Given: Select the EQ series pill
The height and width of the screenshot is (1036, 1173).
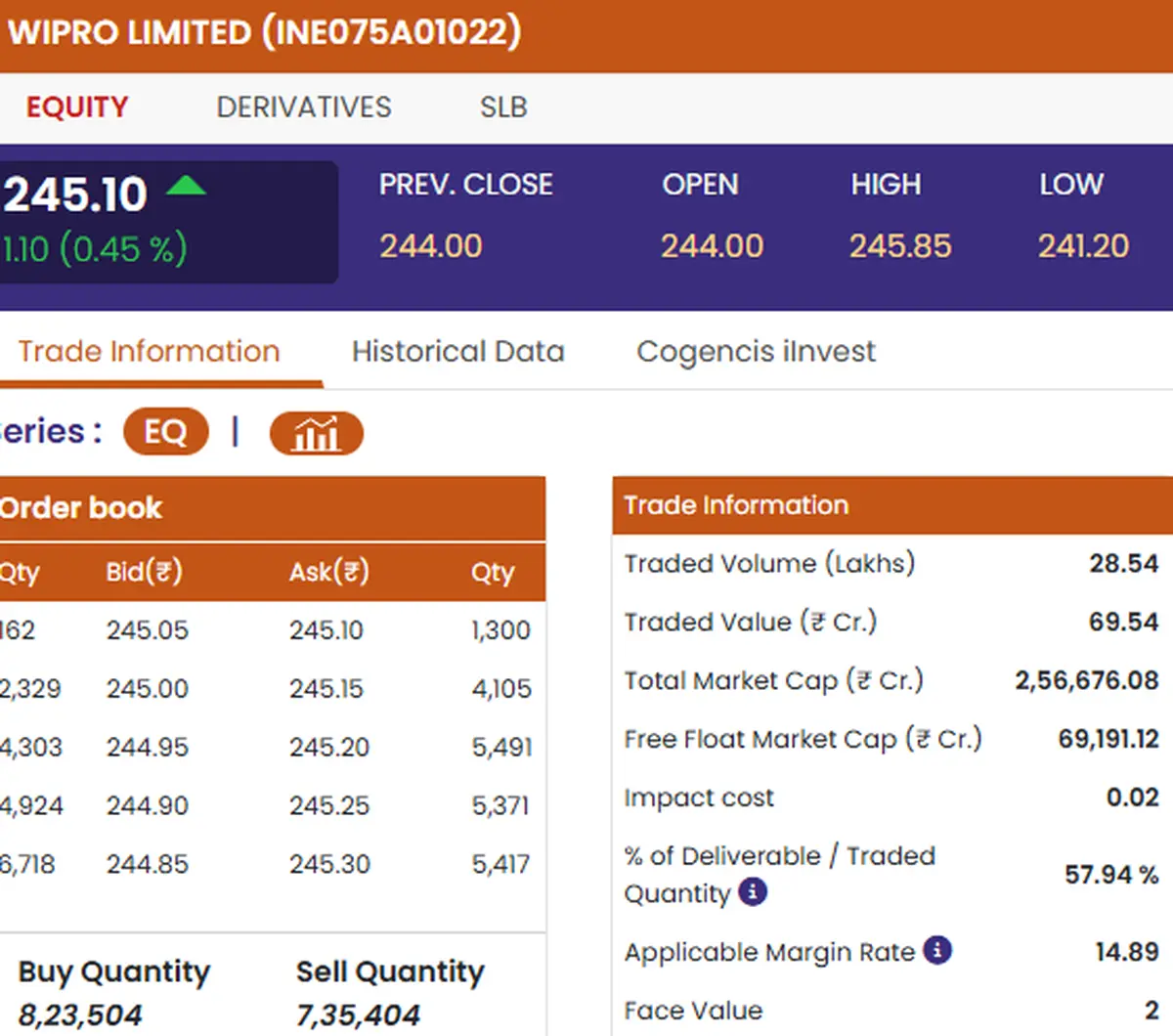Looking at the screenshot, I should 166,432.
